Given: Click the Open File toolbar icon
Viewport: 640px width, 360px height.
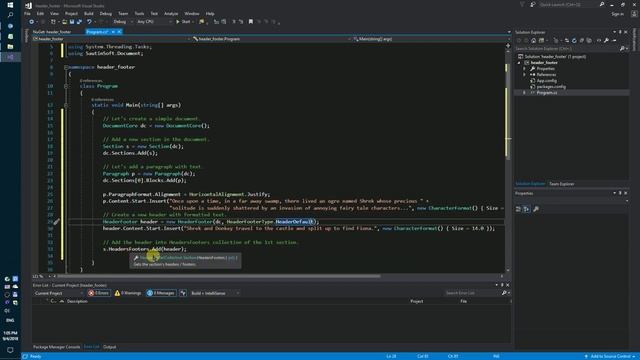Looking at the screenshot, I should [x=64, y=22].
